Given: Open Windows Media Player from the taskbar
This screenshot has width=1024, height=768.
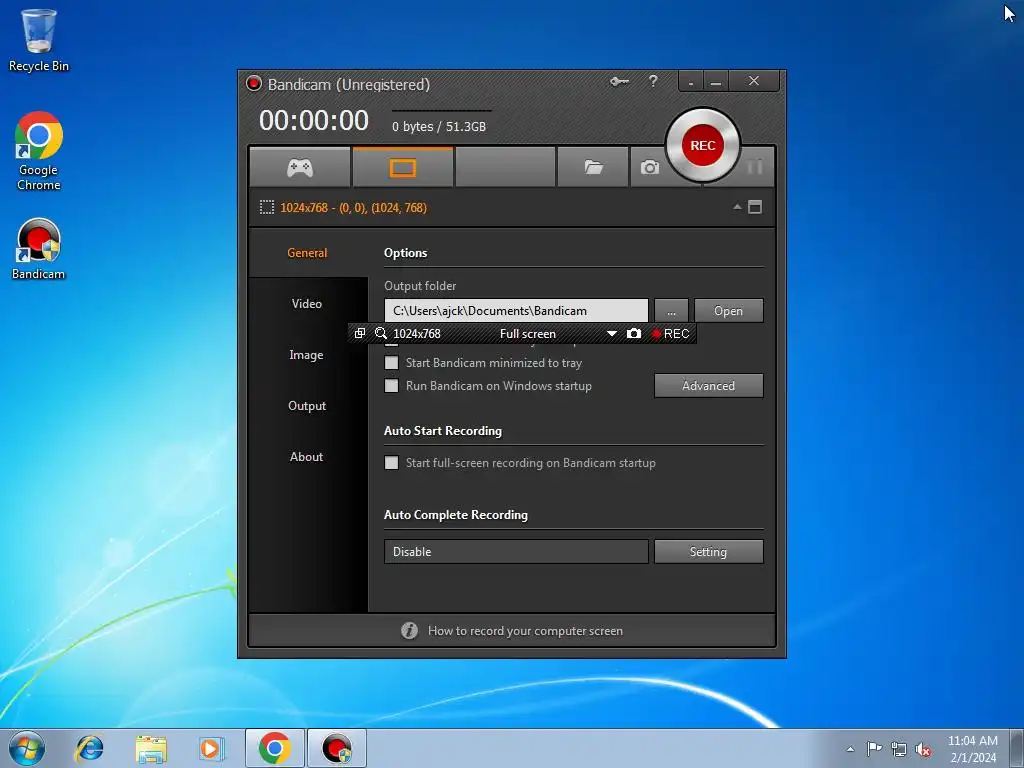Looking at the screenshot, I should (x=212, y=748).
